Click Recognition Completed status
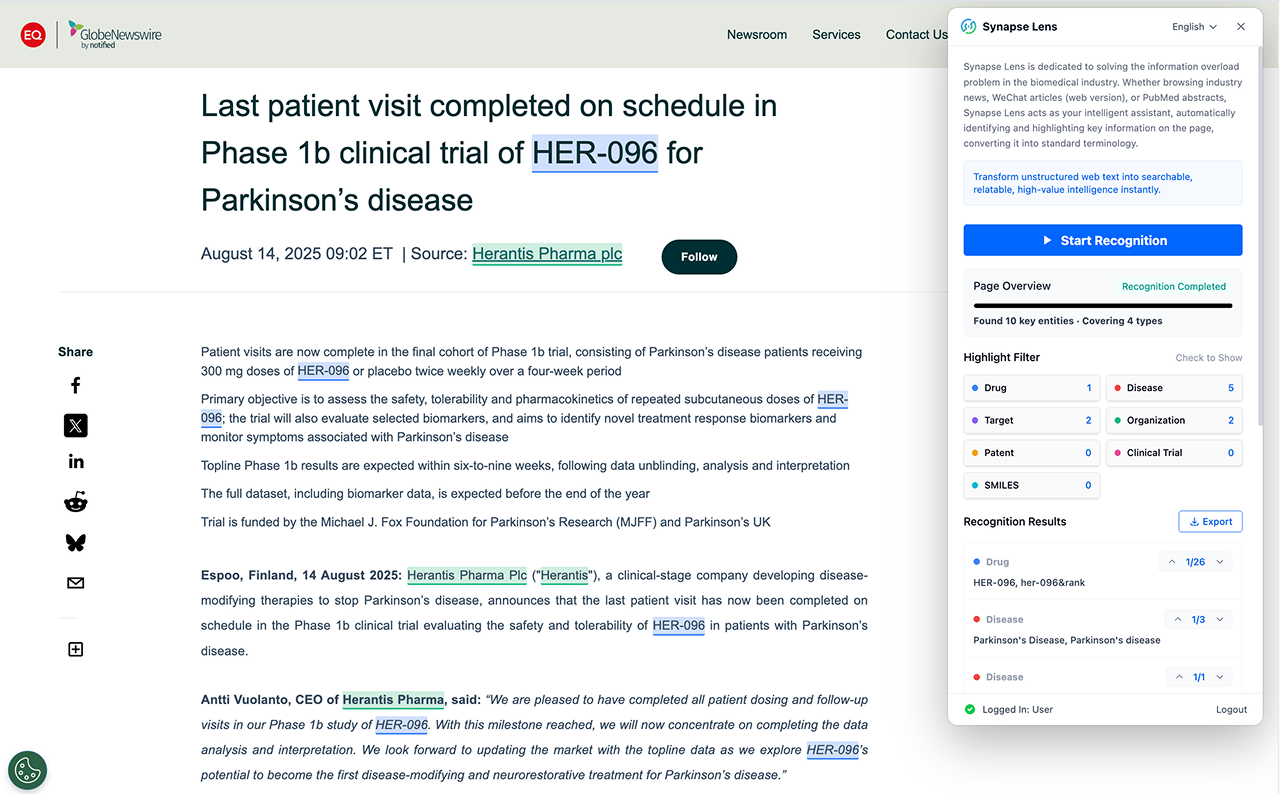The width and height of the screenshot is (1280, 800). point(1174,287)
